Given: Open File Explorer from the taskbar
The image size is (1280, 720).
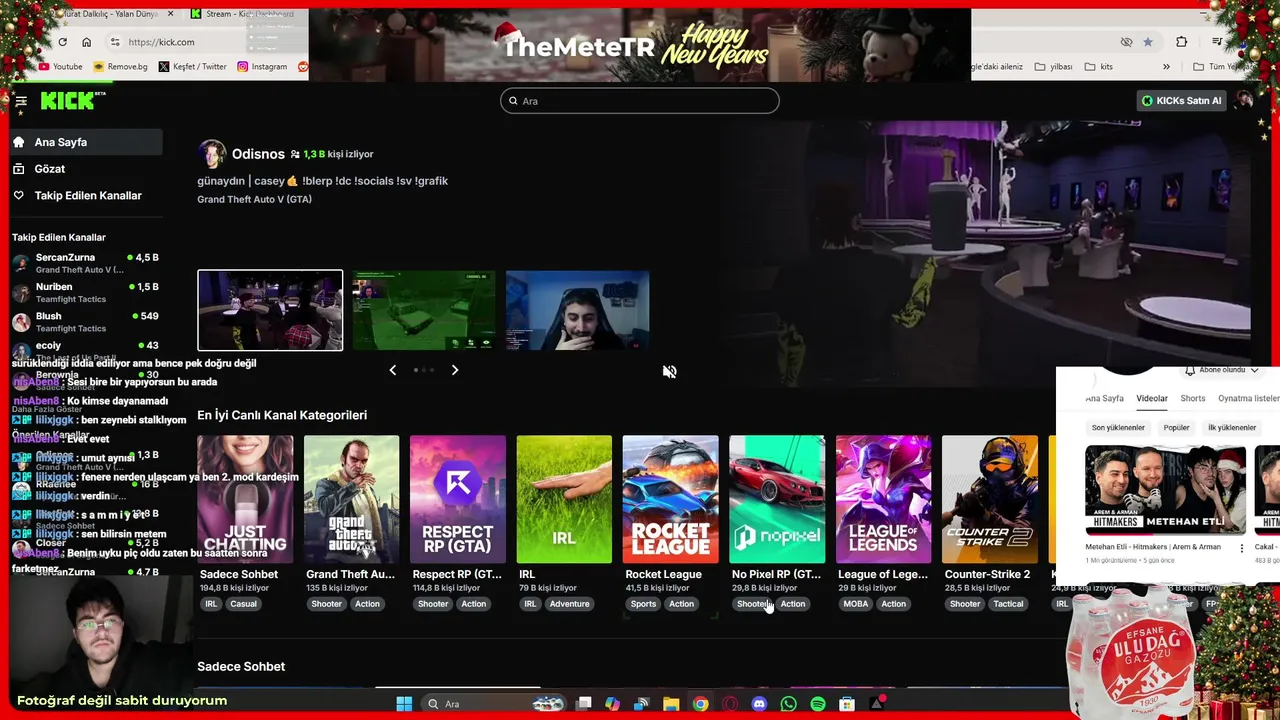Looking at the screenshot, I should (x=671, y=704).
